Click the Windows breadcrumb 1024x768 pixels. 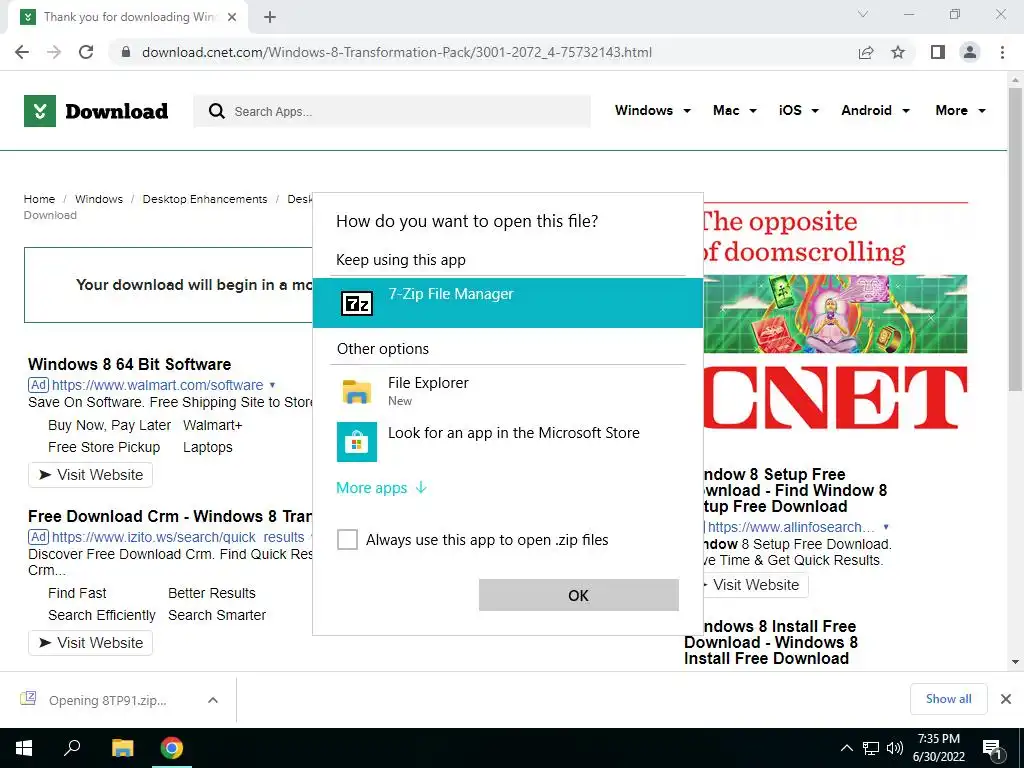click(x=99, y=199)
